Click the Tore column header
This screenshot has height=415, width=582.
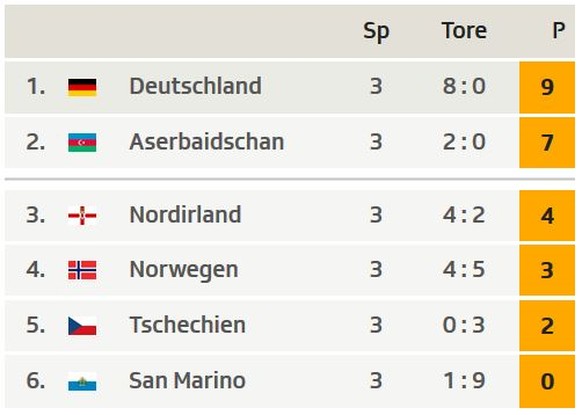[x=464, y=30]
